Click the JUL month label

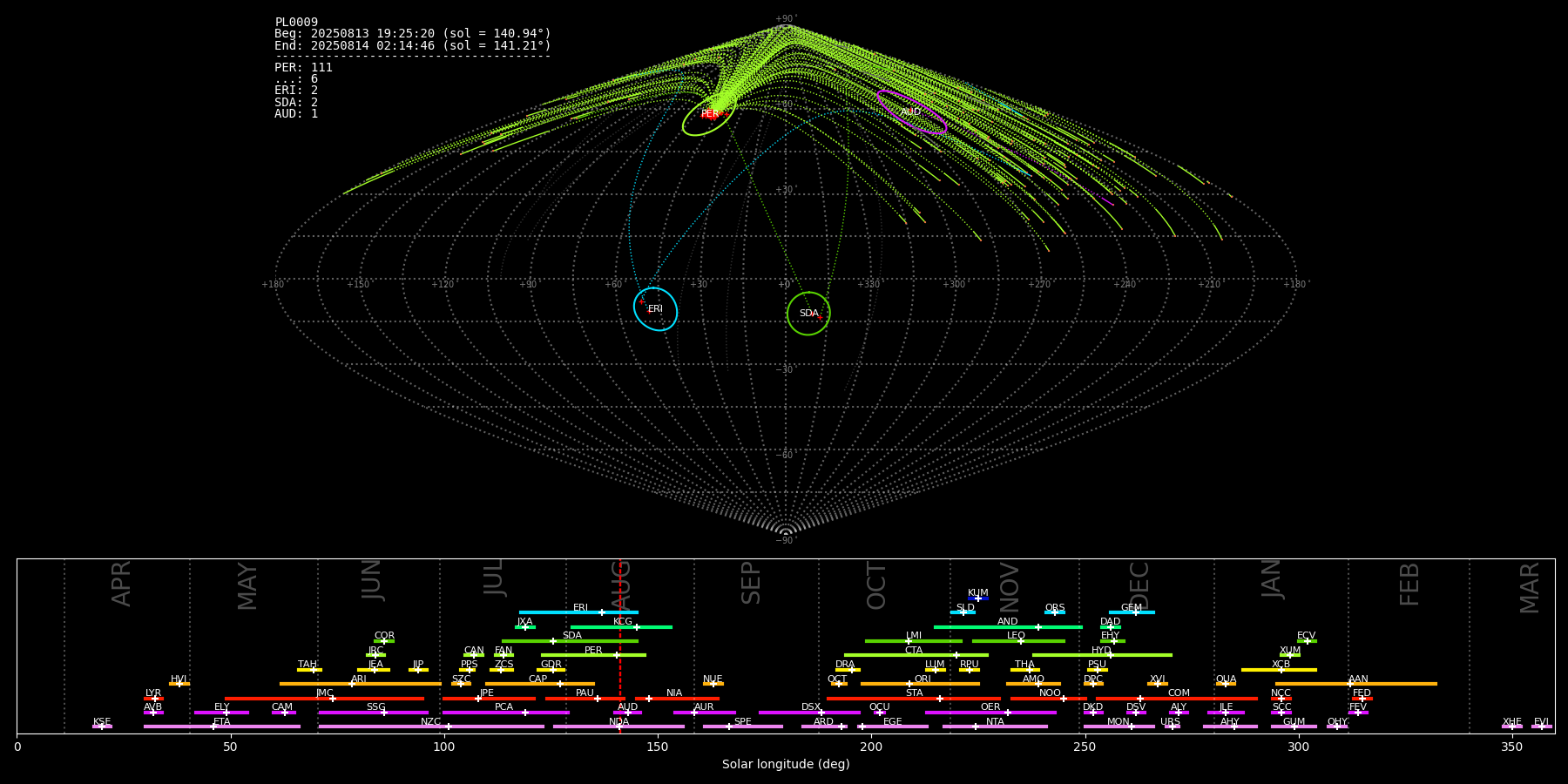click(x=493, y=578)
